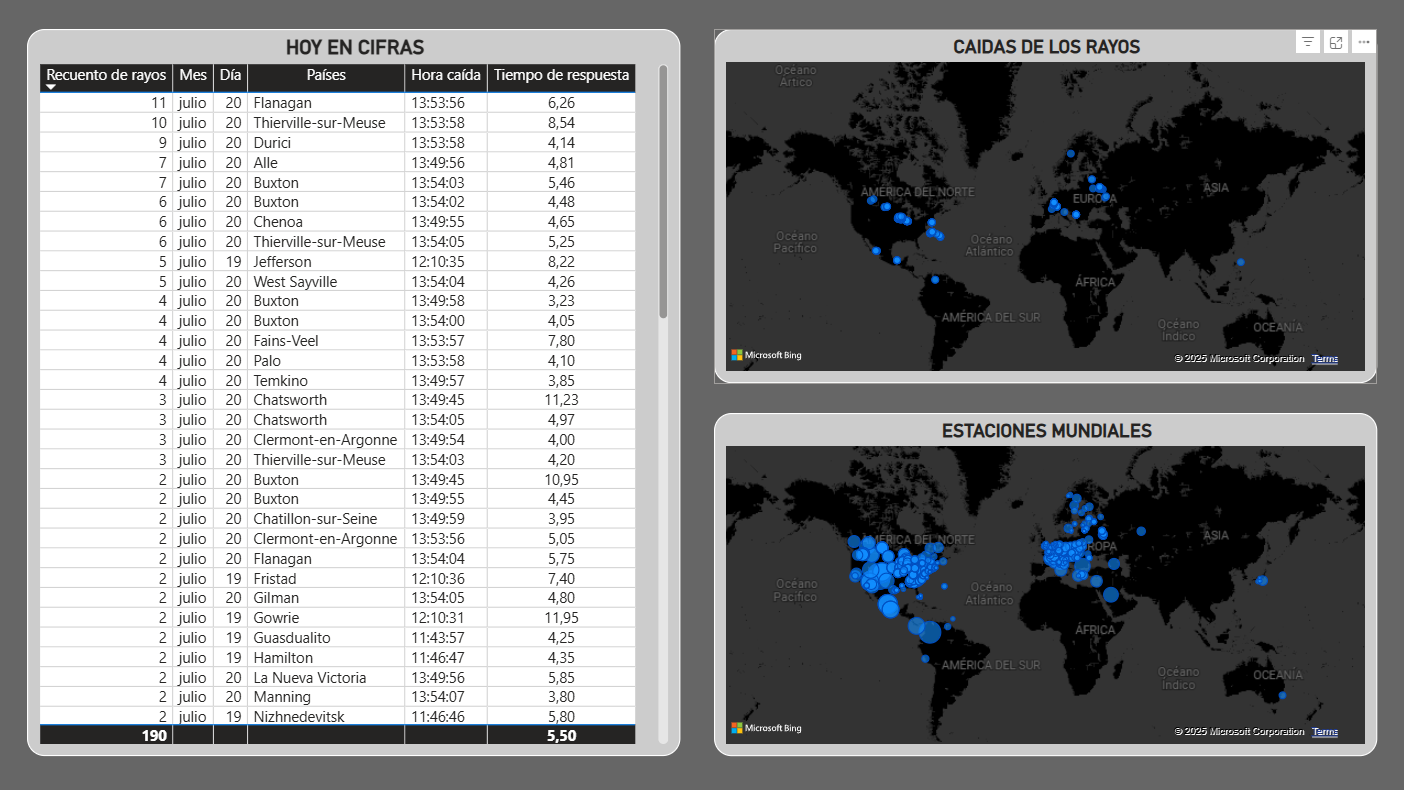Open Terms link in Caidas de los Rayos map

pyautogui.click(x=1325, y=359)
